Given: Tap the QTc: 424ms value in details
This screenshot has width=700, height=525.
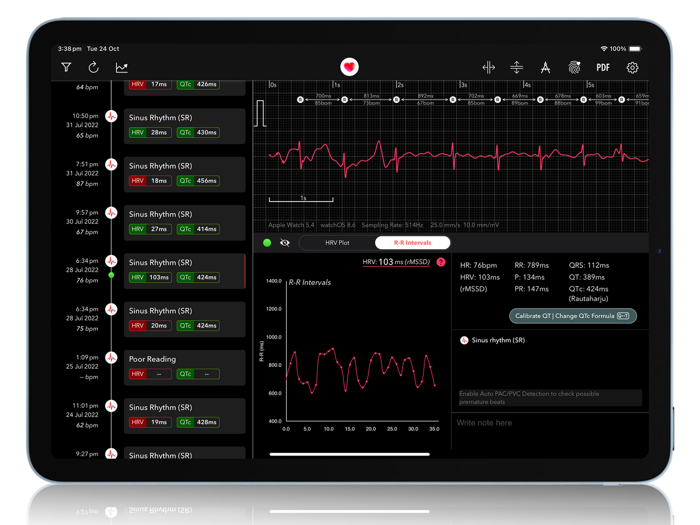Looking at the screenshot, I should [x=588, y=289].
